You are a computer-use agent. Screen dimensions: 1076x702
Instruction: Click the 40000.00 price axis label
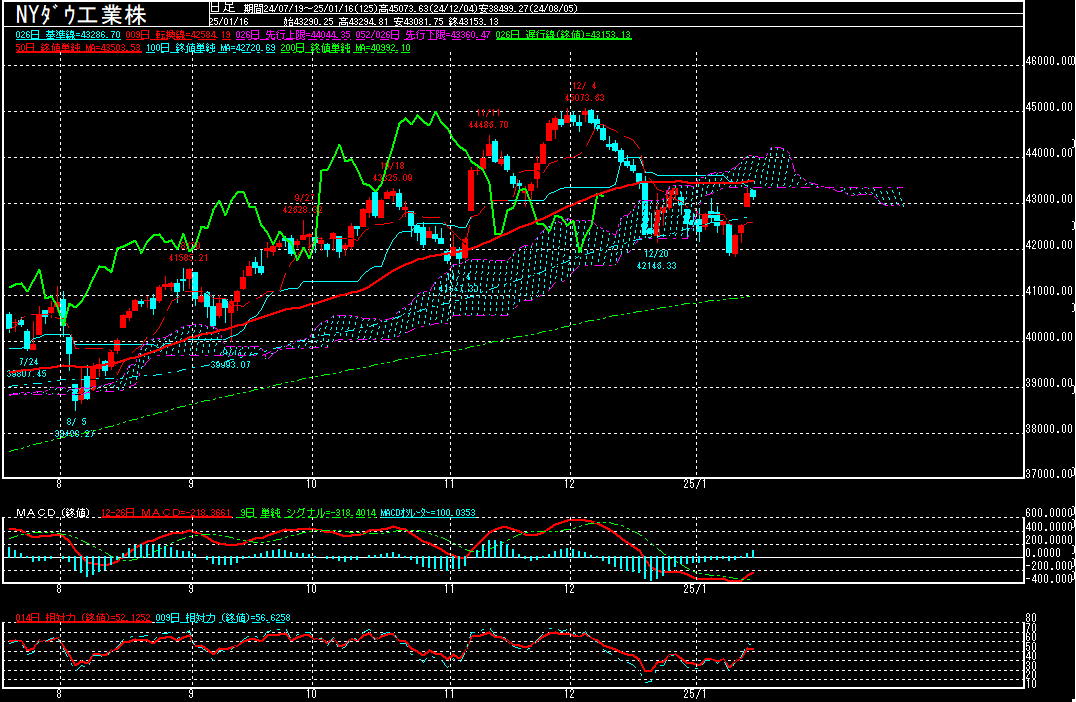tap(1050, 336)
